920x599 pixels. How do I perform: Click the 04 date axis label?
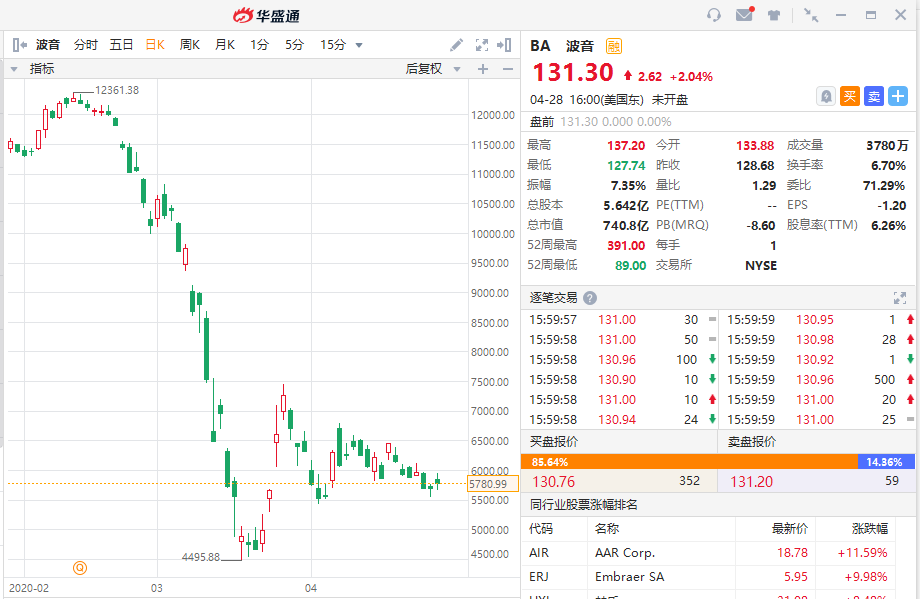[x=311, y=588]
